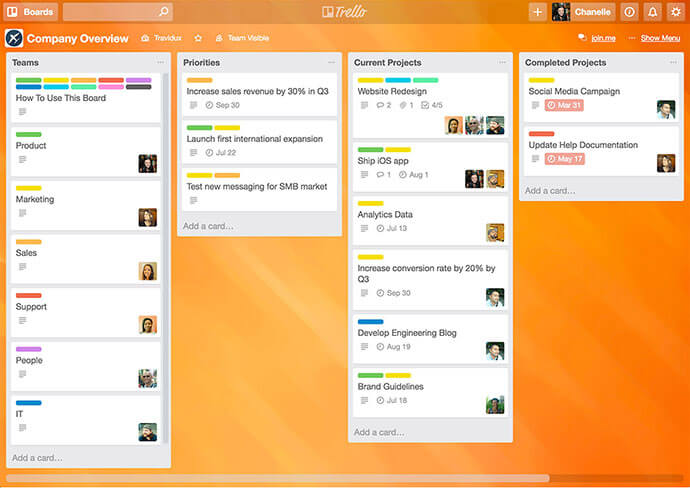Open the settings gear icon
Viewport: 690px width, 488px height.
pyautogui.click(x=675, y=12)
